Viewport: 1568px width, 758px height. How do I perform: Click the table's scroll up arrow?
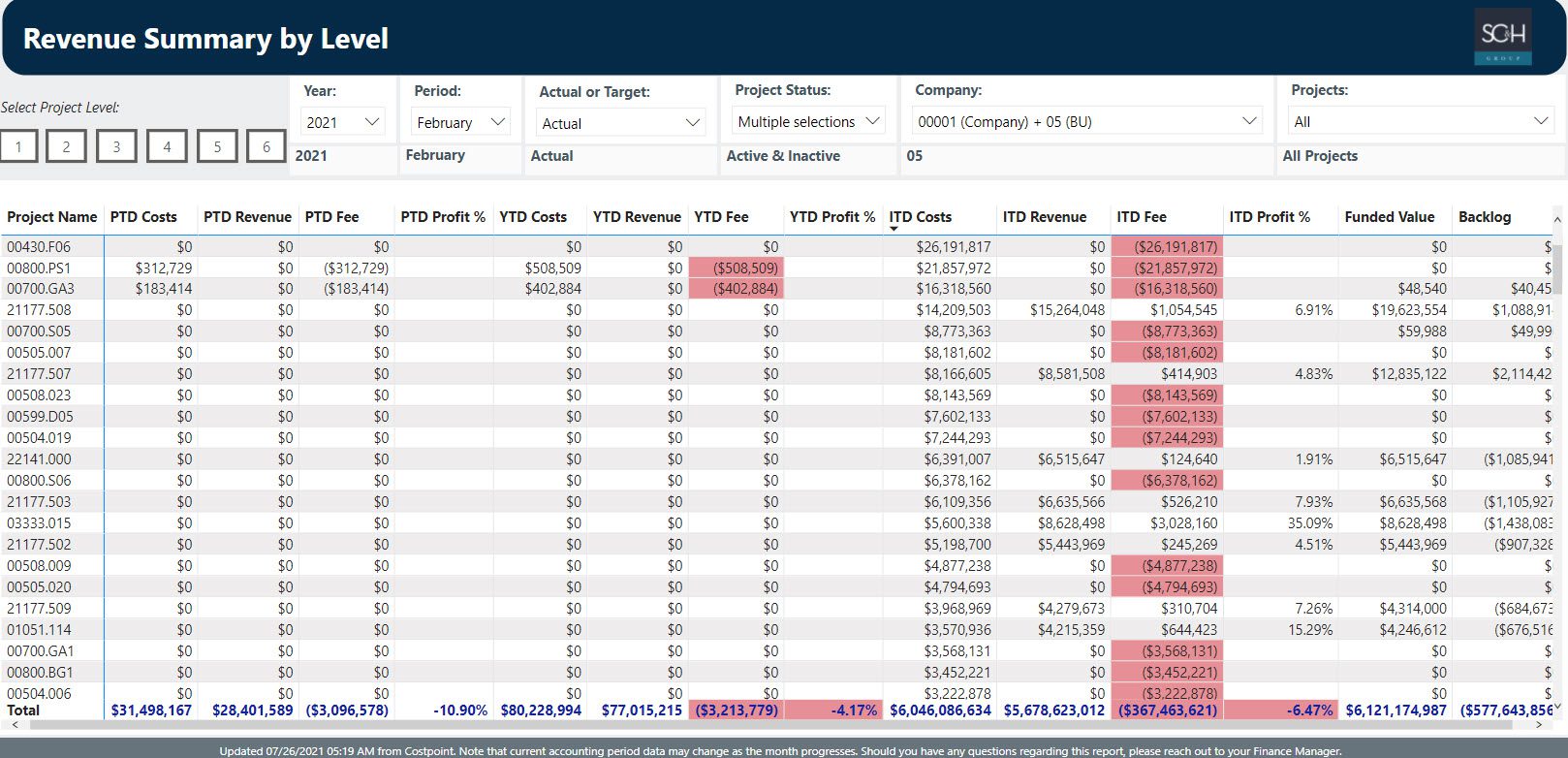(1557, 220)
